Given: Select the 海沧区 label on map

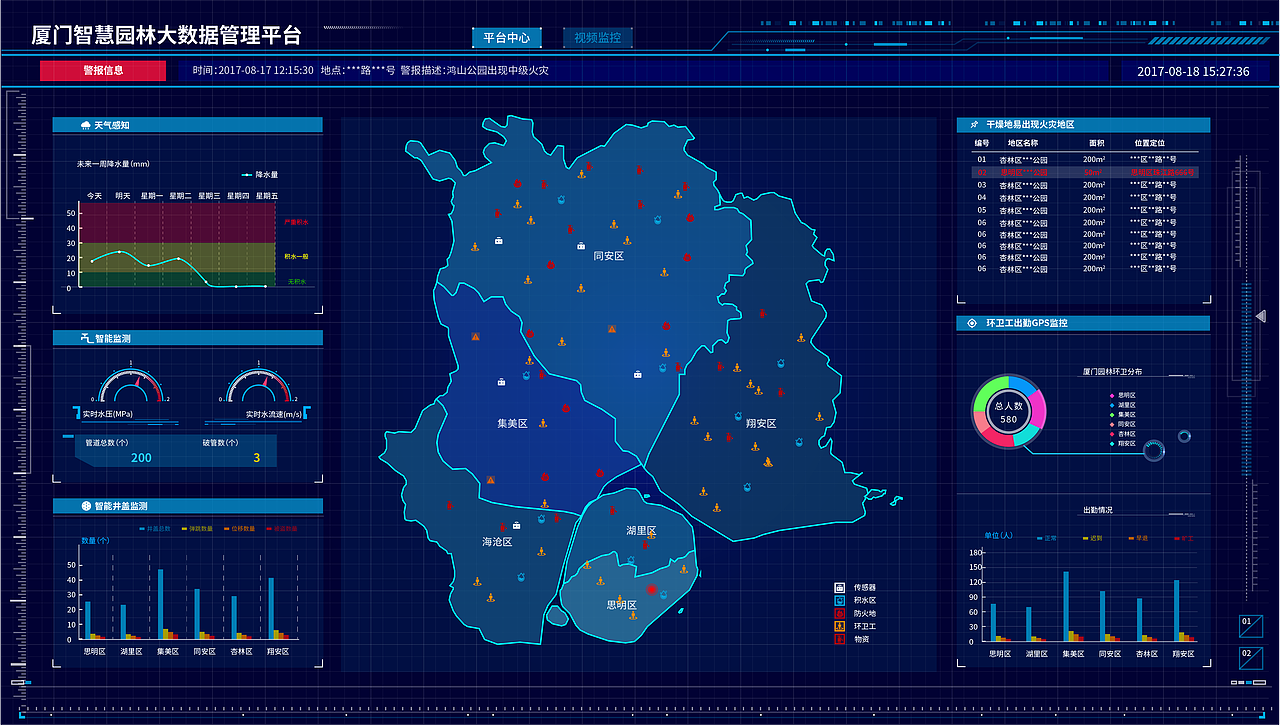Looking at the screenshot, I should coord(497,541).
